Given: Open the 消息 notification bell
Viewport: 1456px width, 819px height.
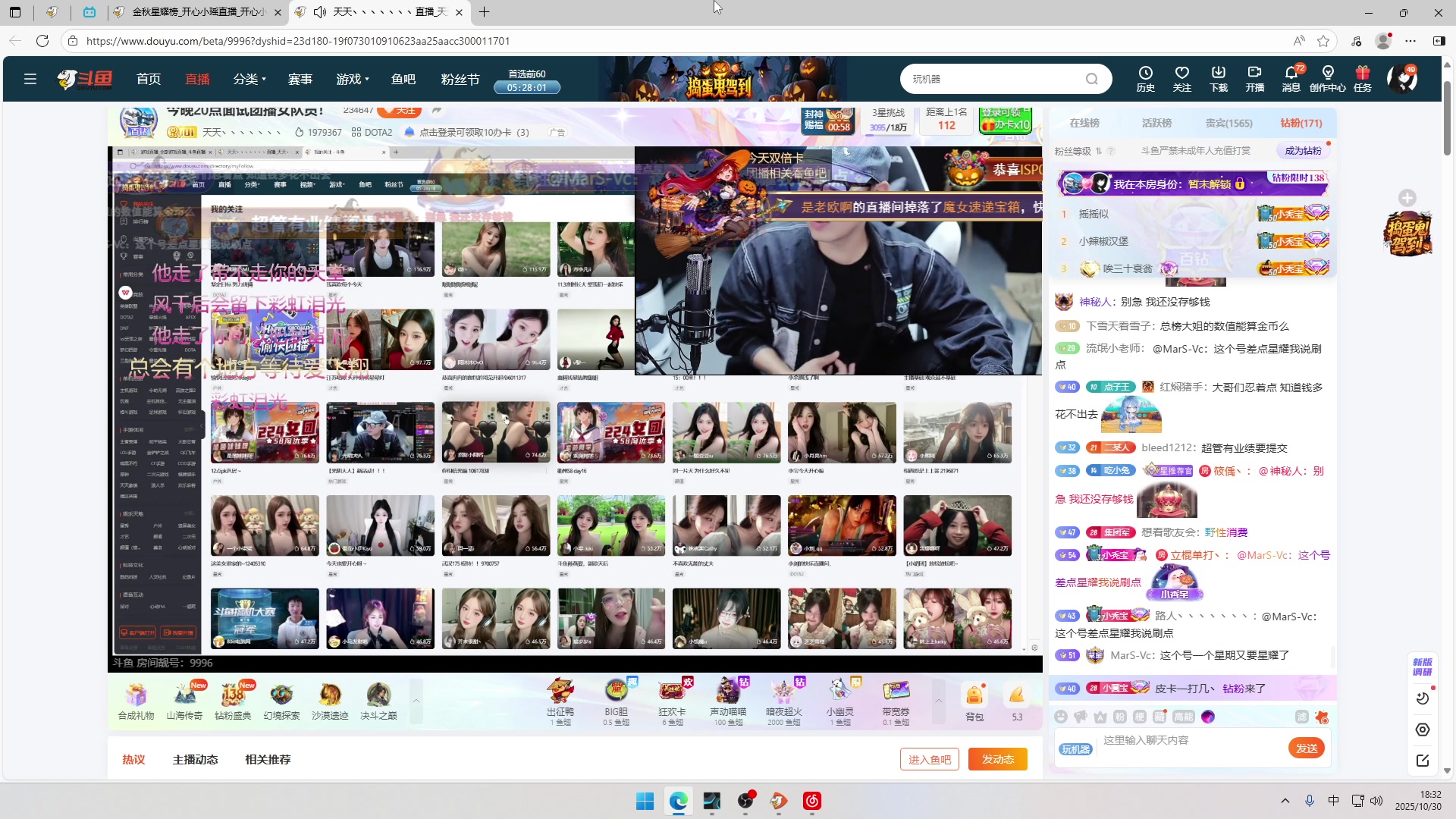Looking at the screenshot, I should click(1291, 77).
